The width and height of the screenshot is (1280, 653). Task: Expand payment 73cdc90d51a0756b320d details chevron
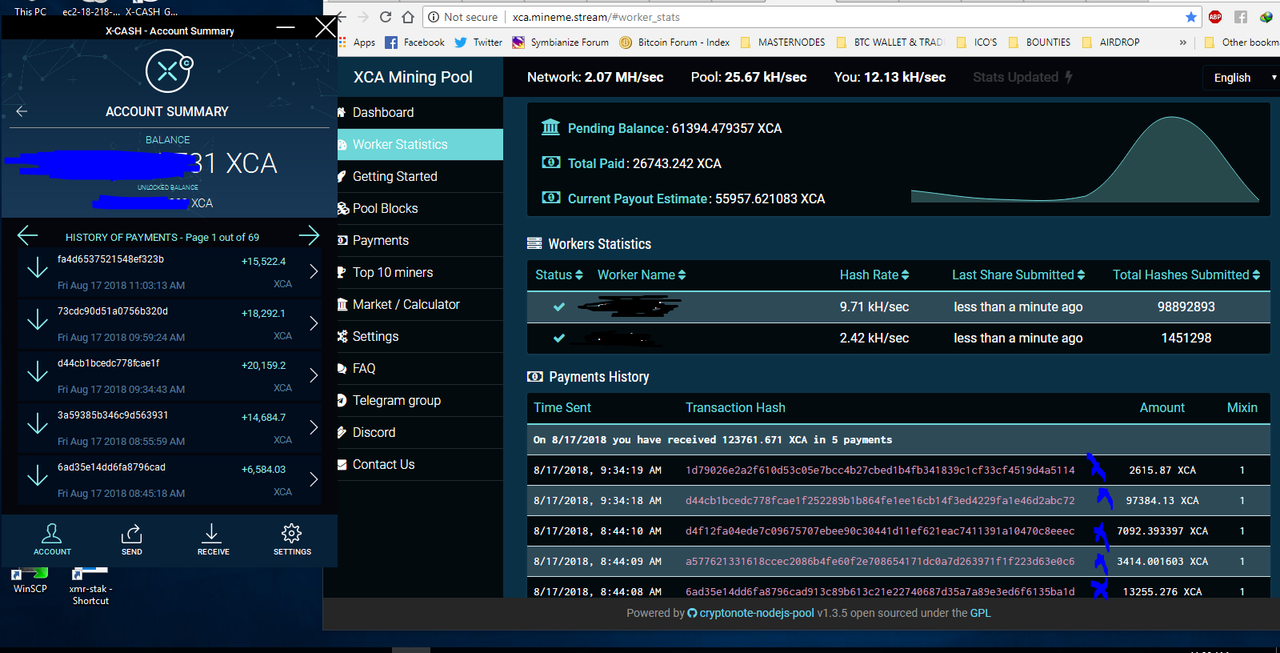click(313, 324)
